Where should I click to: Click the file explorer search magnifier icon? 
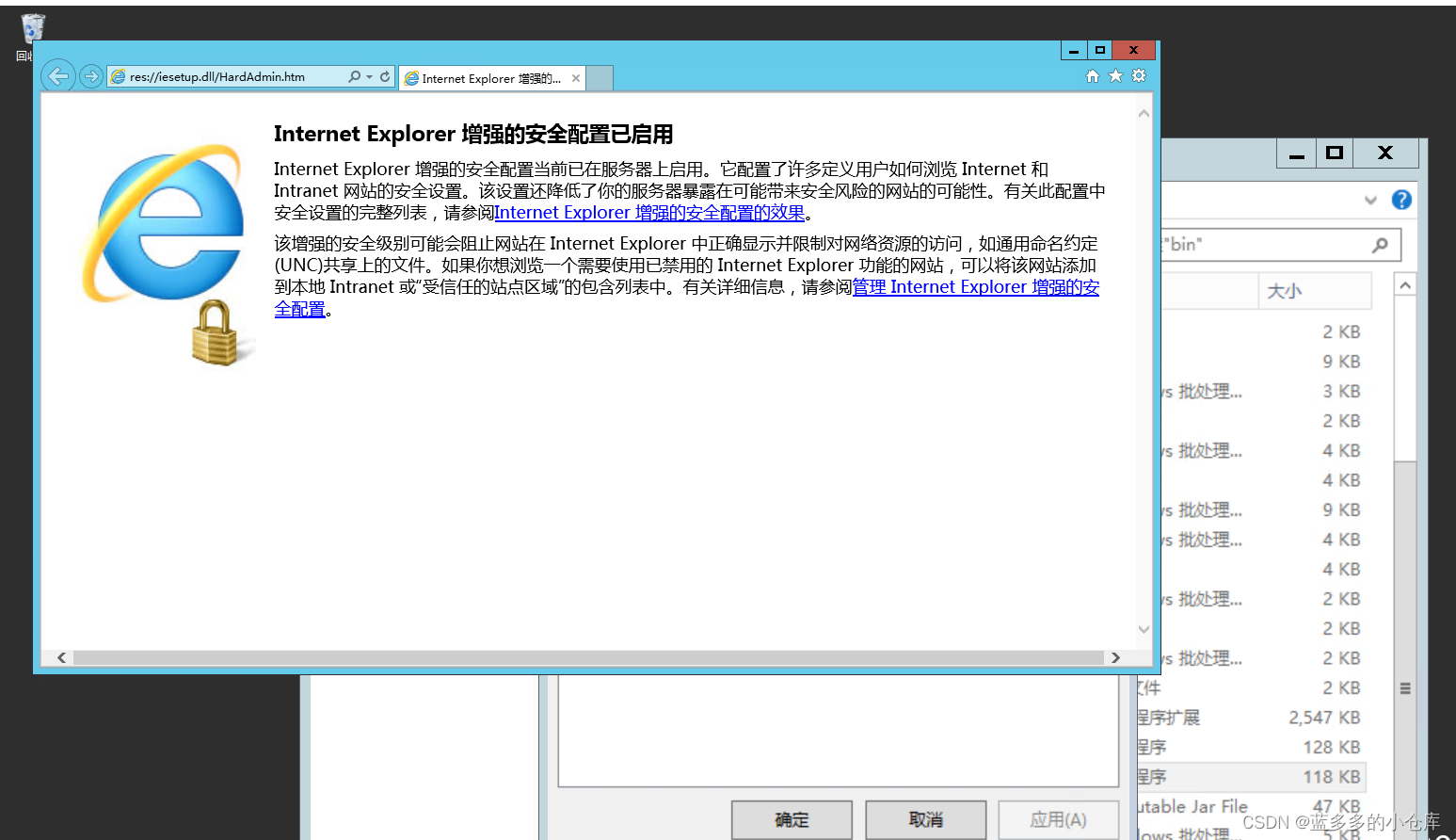point(1380,245)
